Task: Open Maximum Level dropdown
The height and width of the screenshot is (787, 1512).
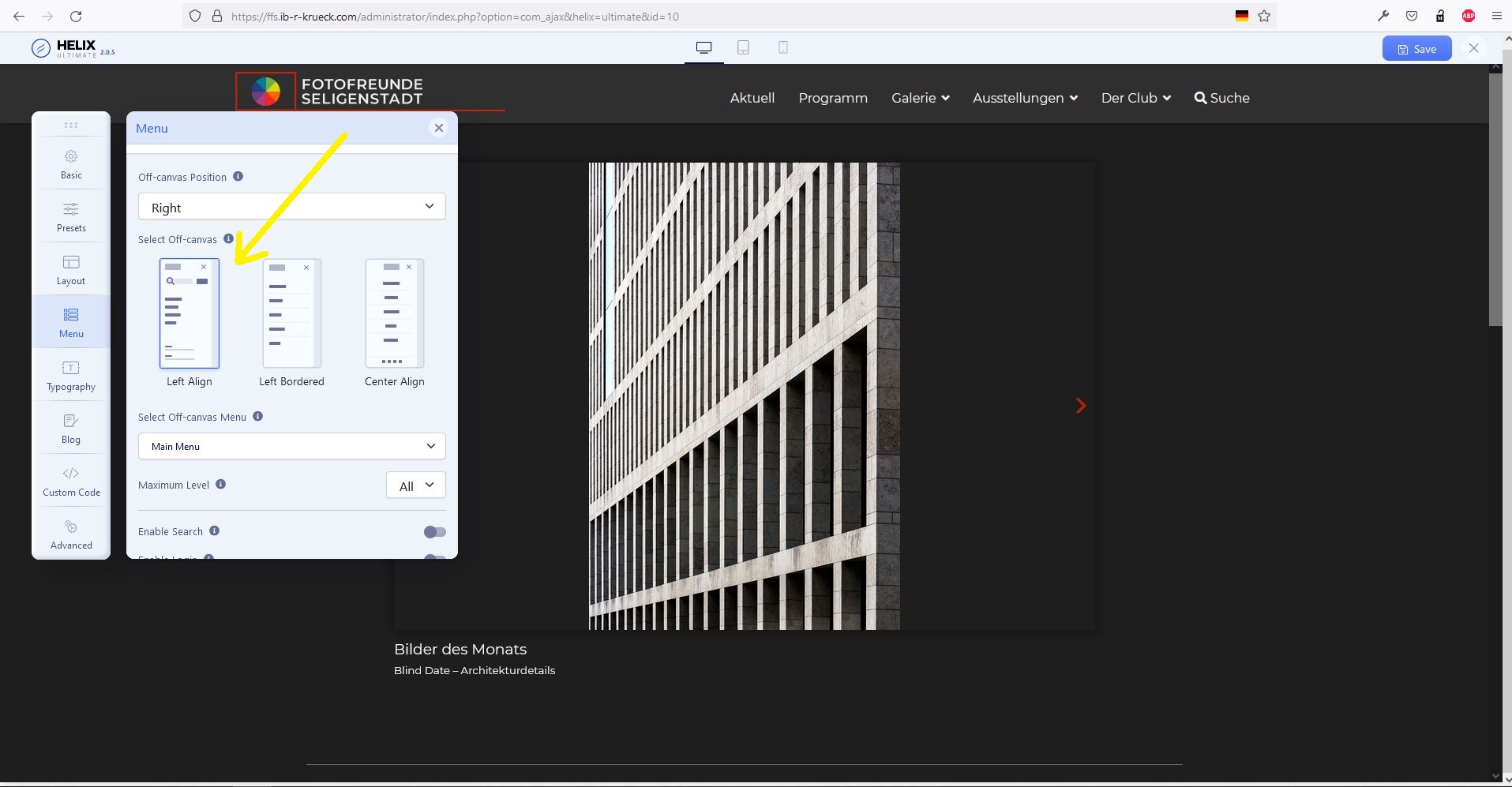Action: point(415,485)
